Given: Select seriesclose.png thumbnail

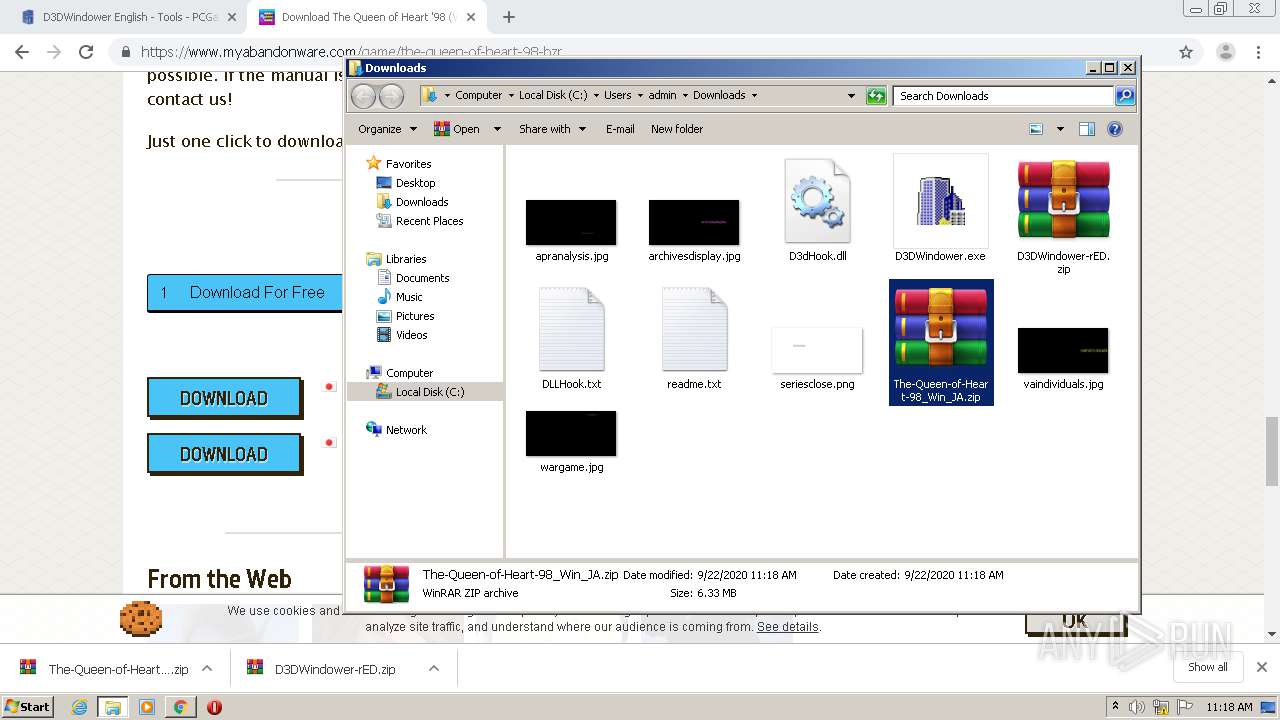Looking at the screenshot, I should (x=817, y=349).
